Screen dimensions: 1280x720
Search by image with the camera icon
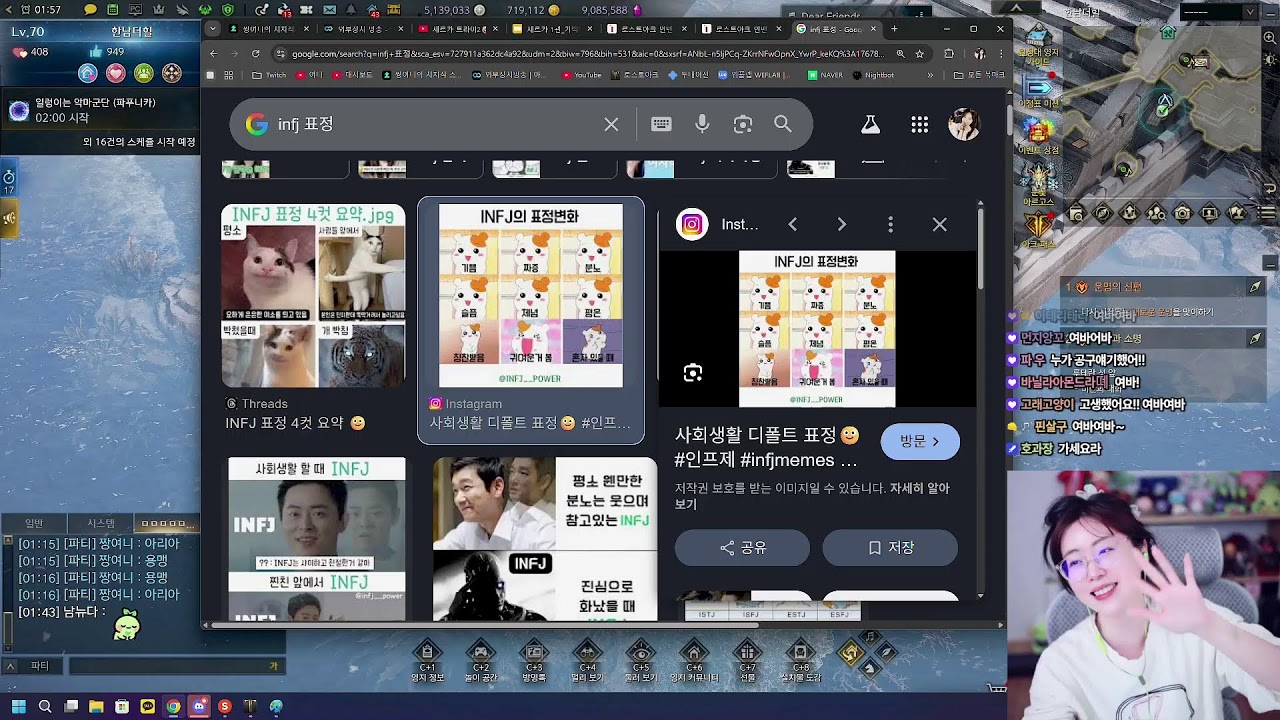tap(742, 124)
